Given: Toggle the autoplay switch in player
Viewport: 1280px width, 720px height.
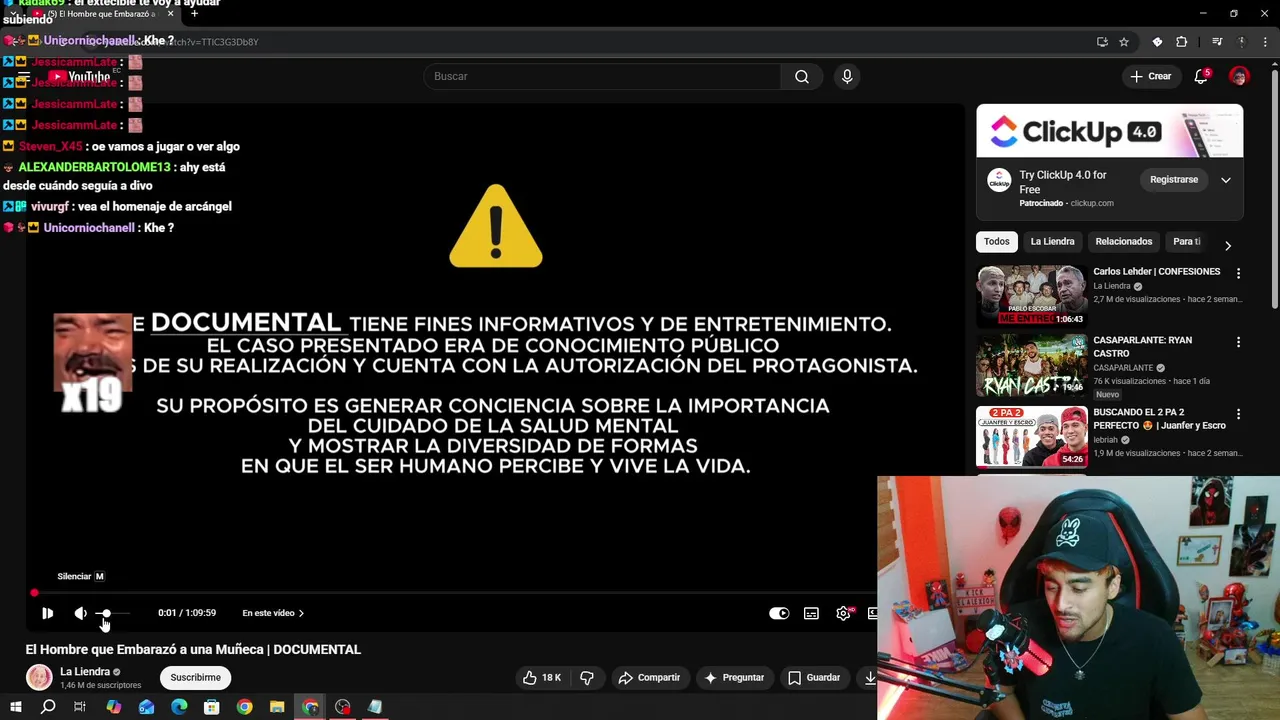Looking at the screenshot, I should point(779,613).
